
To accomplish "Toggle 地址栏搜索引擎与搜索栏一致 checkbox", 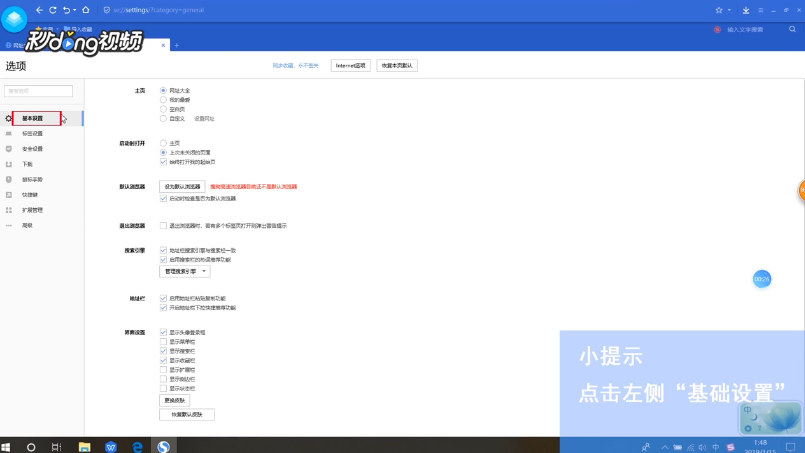I will point(163,250).
